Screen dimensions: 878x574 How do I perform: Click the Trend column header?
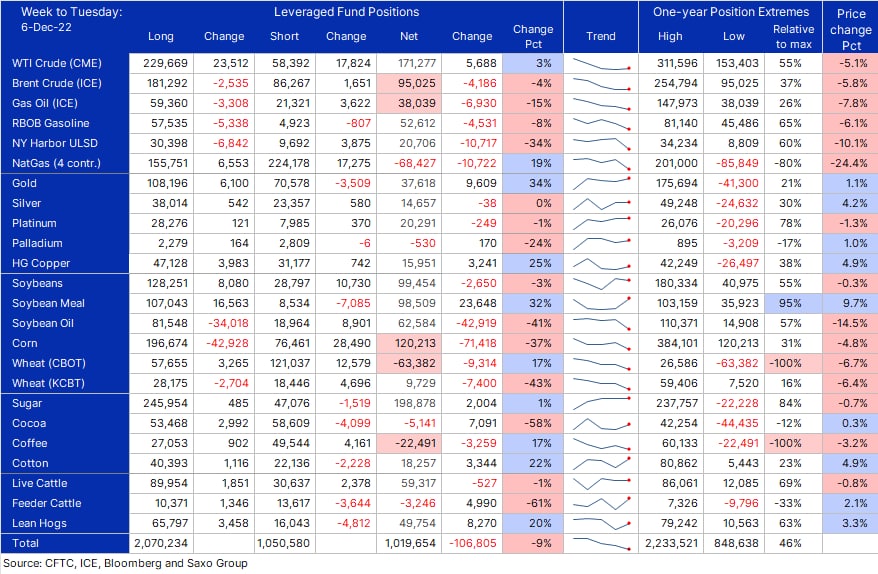601,36
